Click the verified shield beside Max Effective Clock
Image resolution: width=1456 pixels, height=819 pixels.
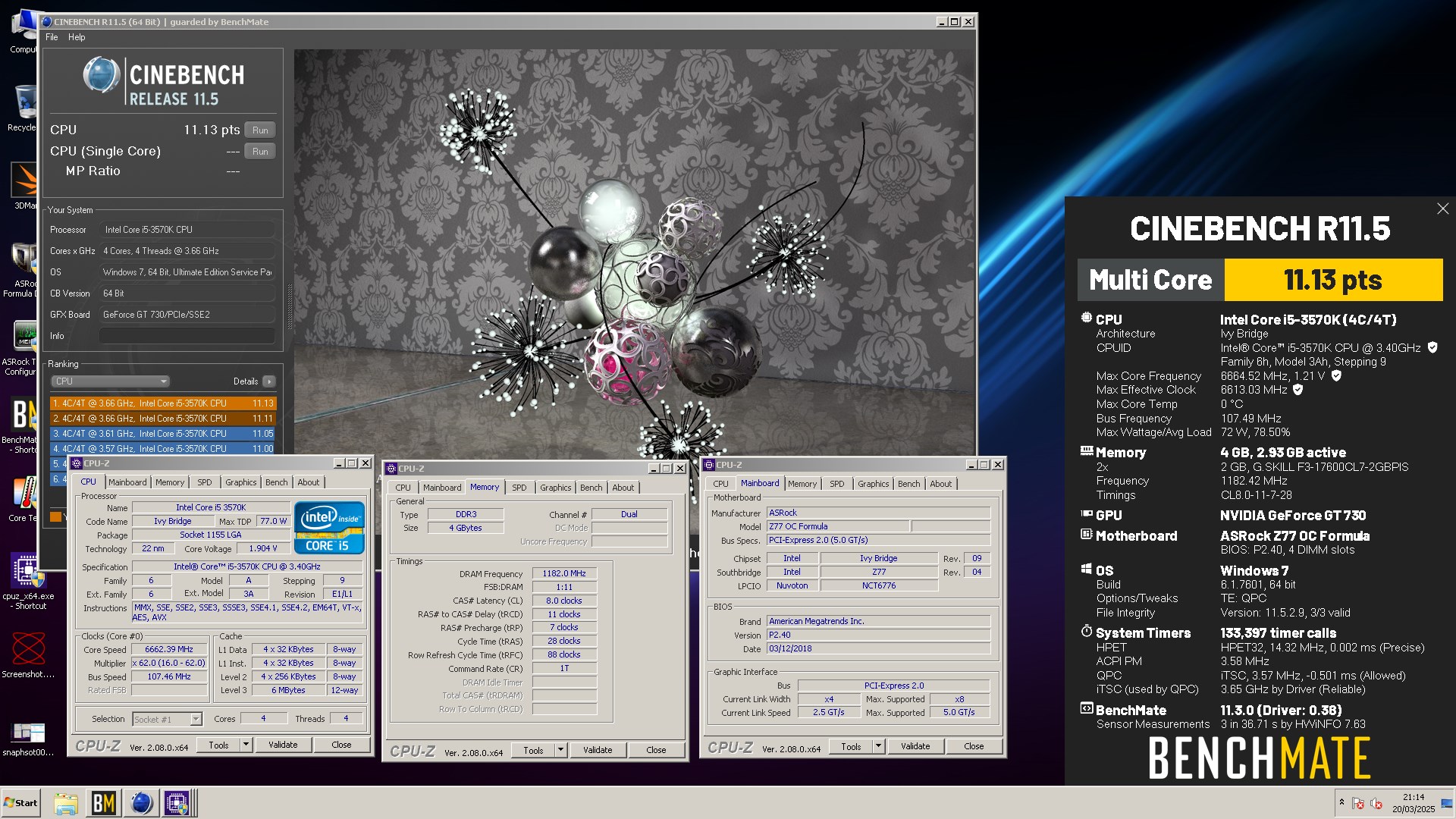pos(1298,389)
